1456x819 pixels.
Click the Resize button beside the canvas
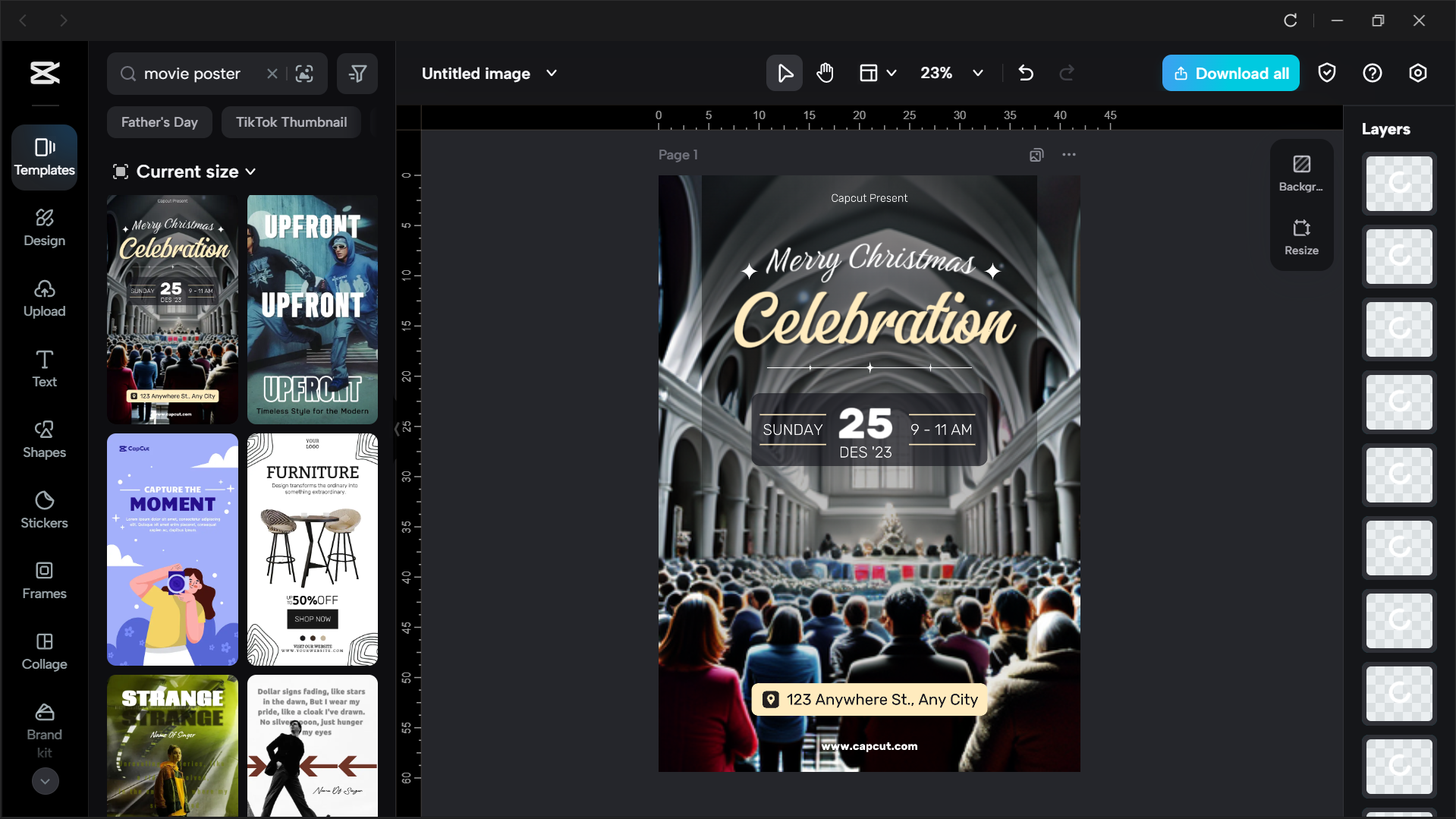pyautogui.click(x=1300, y=236)
